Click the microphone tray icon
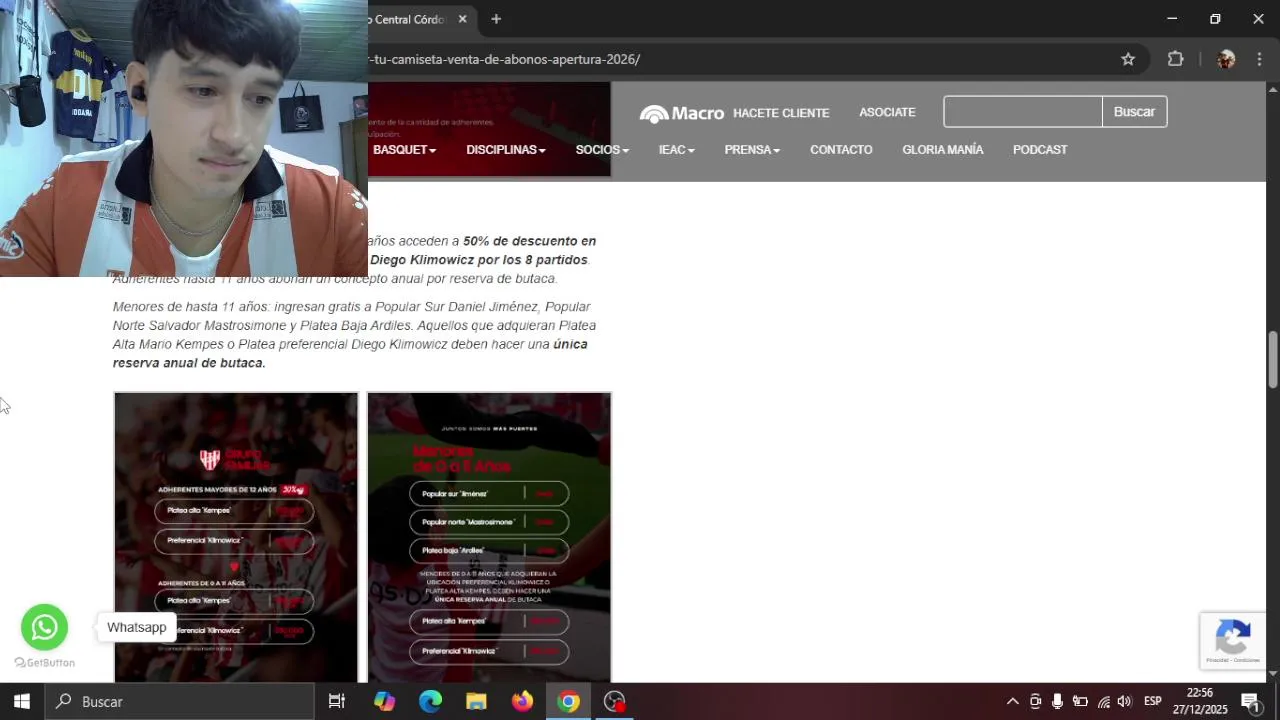This screenshot has width=1280, height=720. tap(1057, 702)
